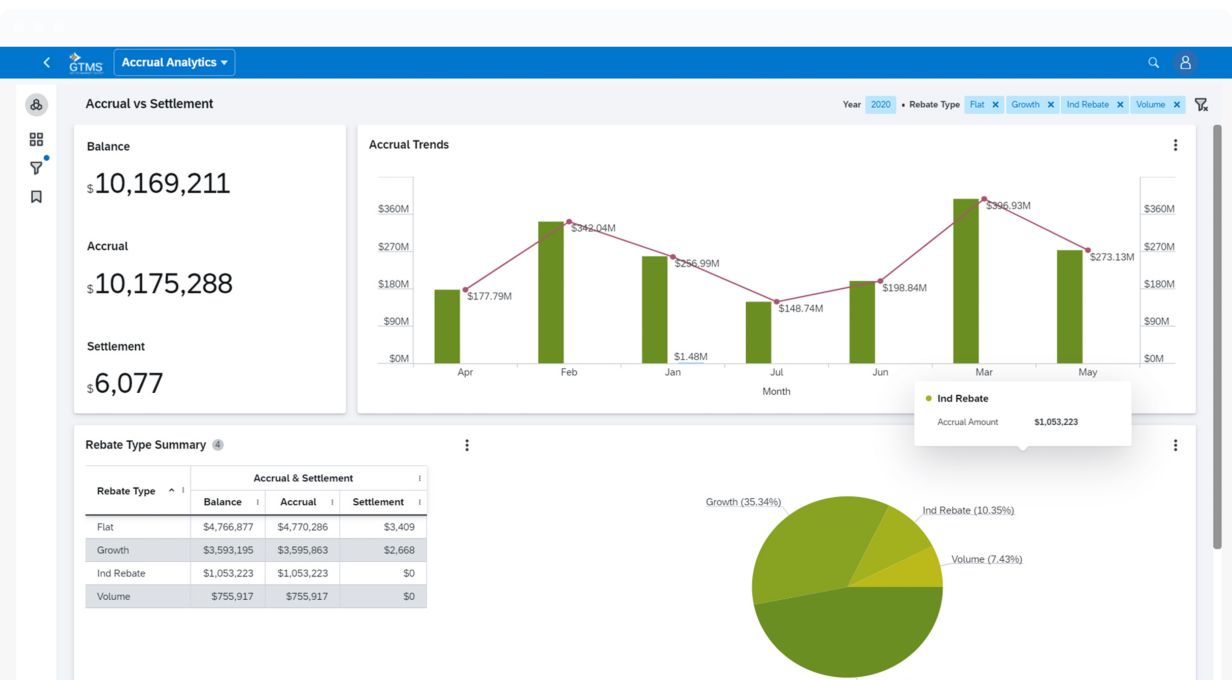
Task: Click the GTMS logo
Action: [85, 63]
